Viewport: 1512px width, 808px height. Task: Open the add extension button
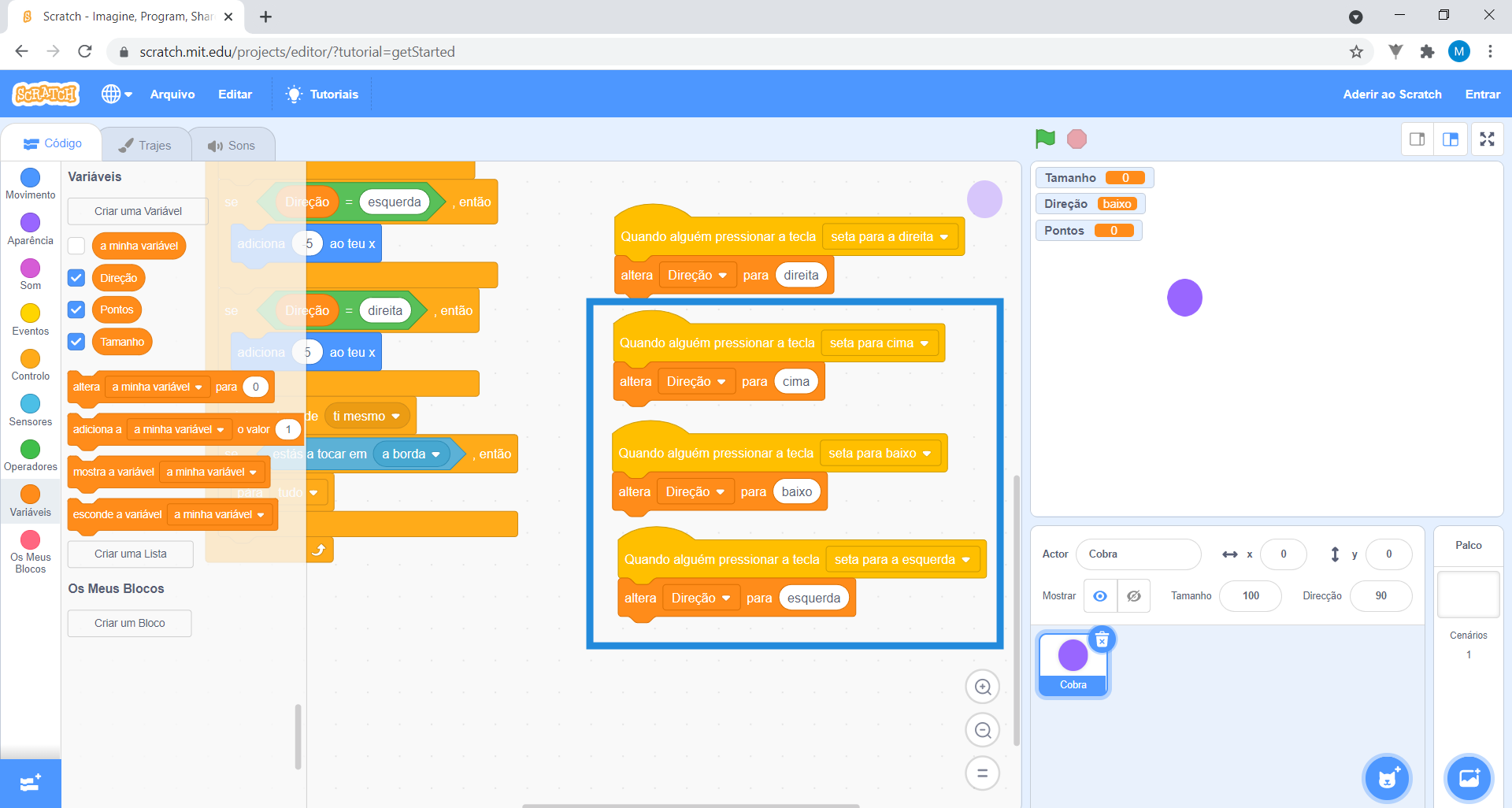pyautogui.click(x=31, y=784)
